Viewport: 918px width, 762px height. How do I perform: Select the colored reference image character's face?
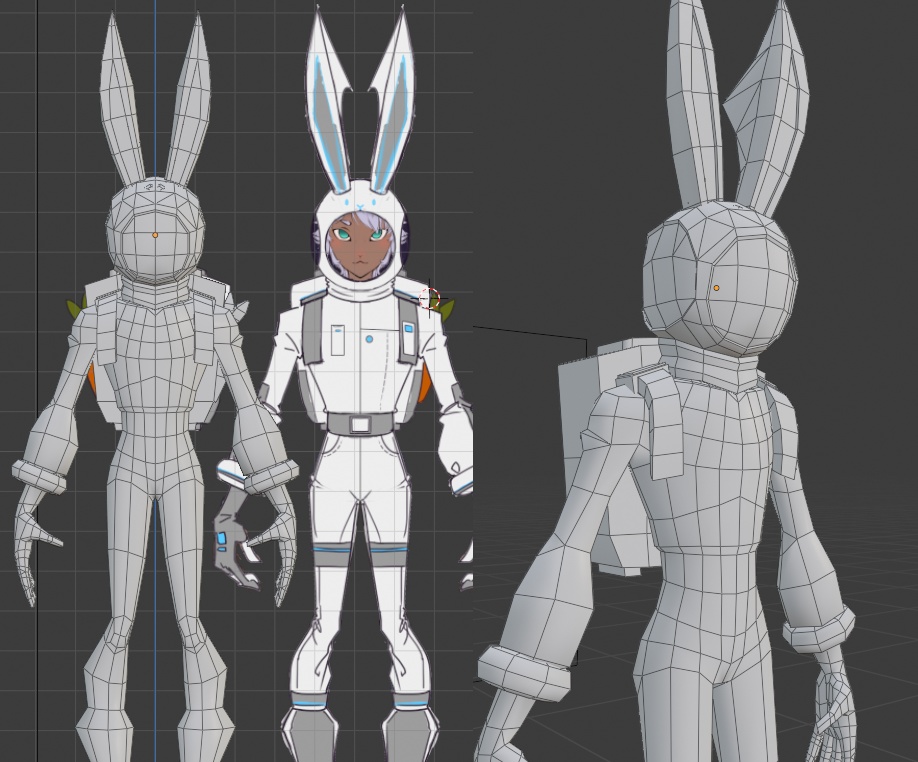pyautogui.click(x=361, y=246)
